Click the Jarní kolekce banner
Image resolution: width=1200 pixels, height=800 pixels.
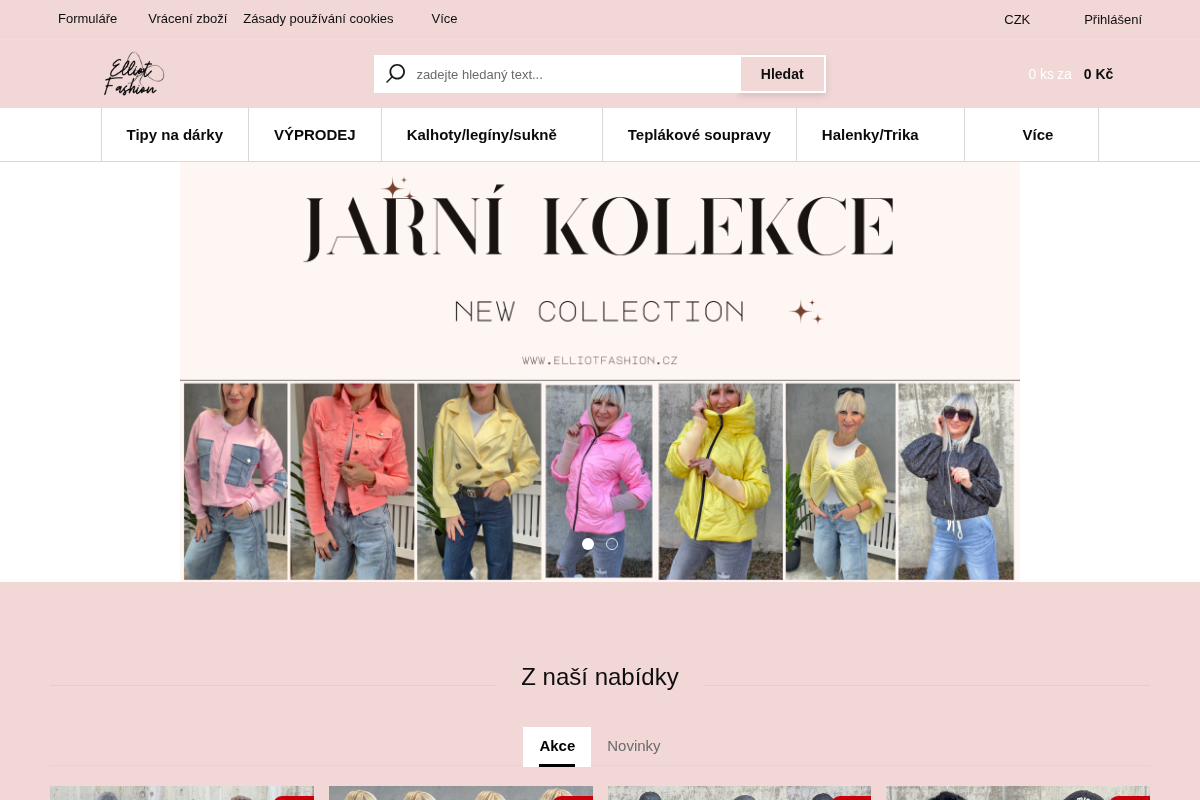pos(600,372)
